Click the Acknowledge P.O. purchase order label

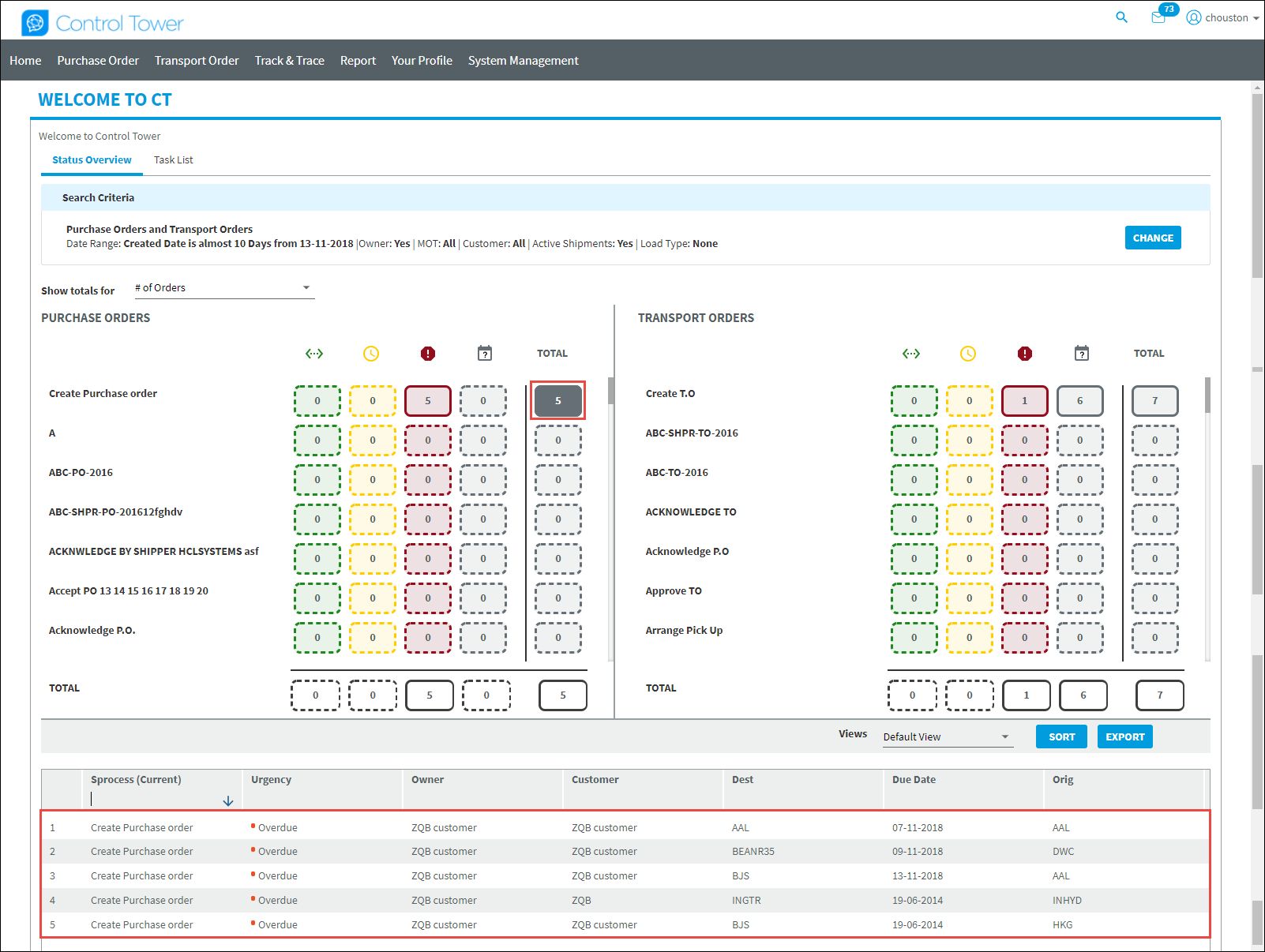[x=92, y=630]
